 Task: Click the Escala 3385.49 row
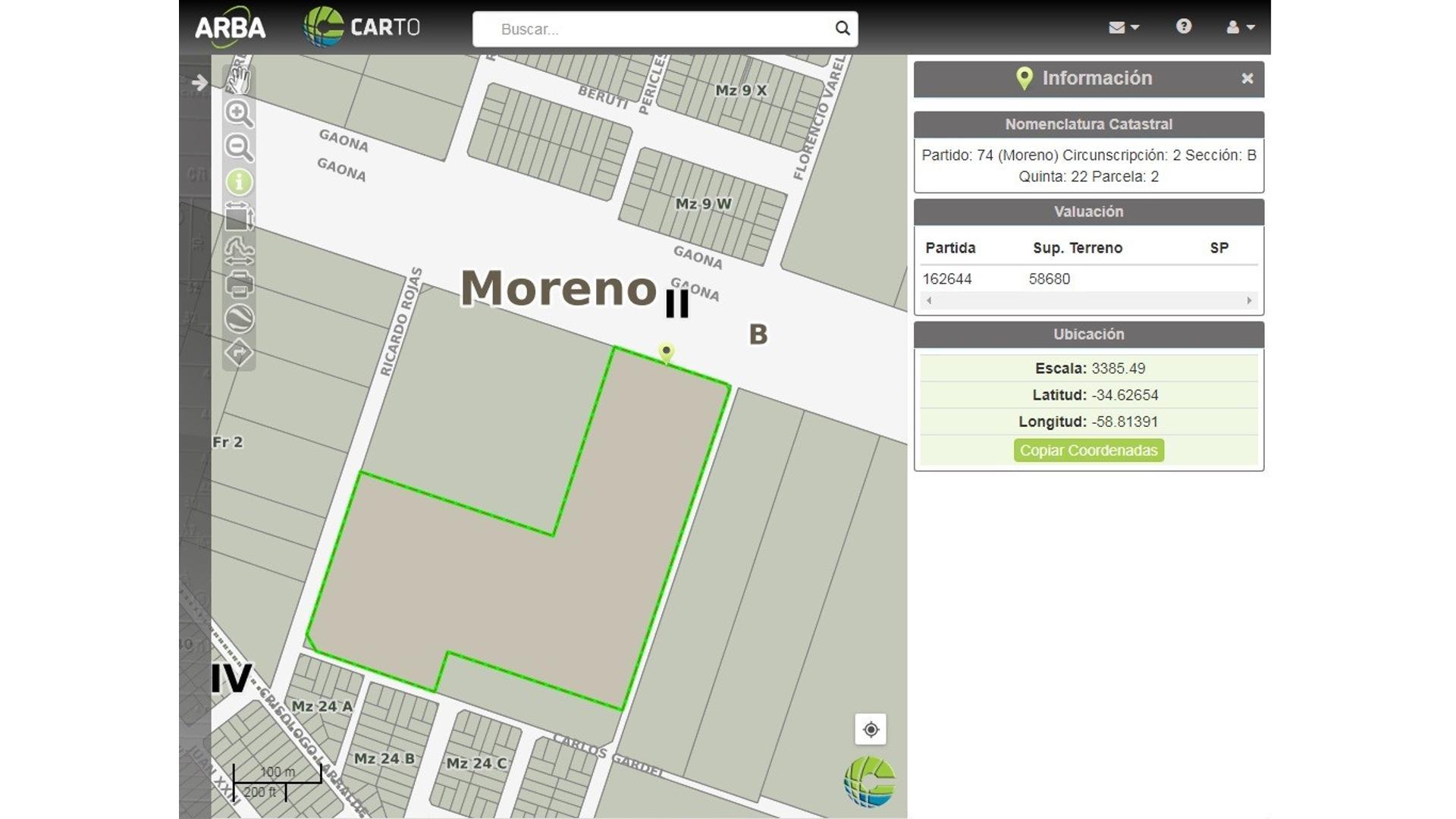[x=1088, y=369]
